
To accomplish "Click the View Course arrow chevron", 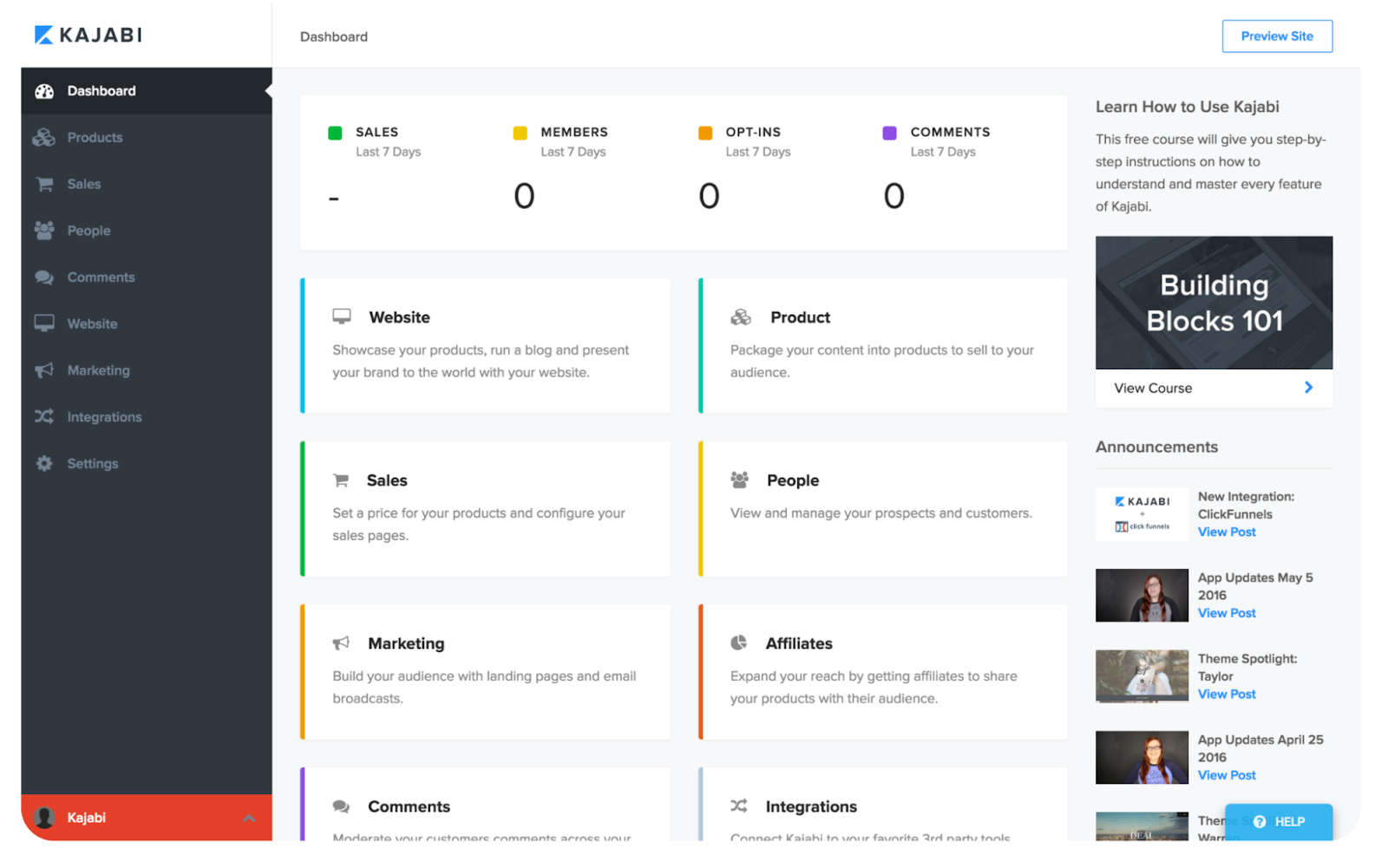I will pyautogui.click(x=1308, y=388).
